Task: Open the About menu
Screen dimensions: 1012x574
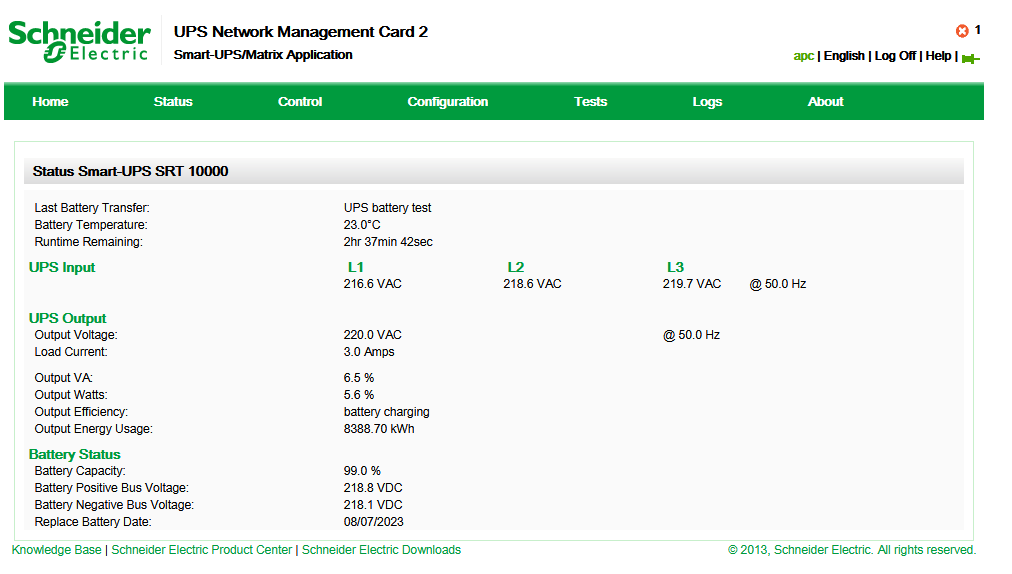Action: click(826, 101)
